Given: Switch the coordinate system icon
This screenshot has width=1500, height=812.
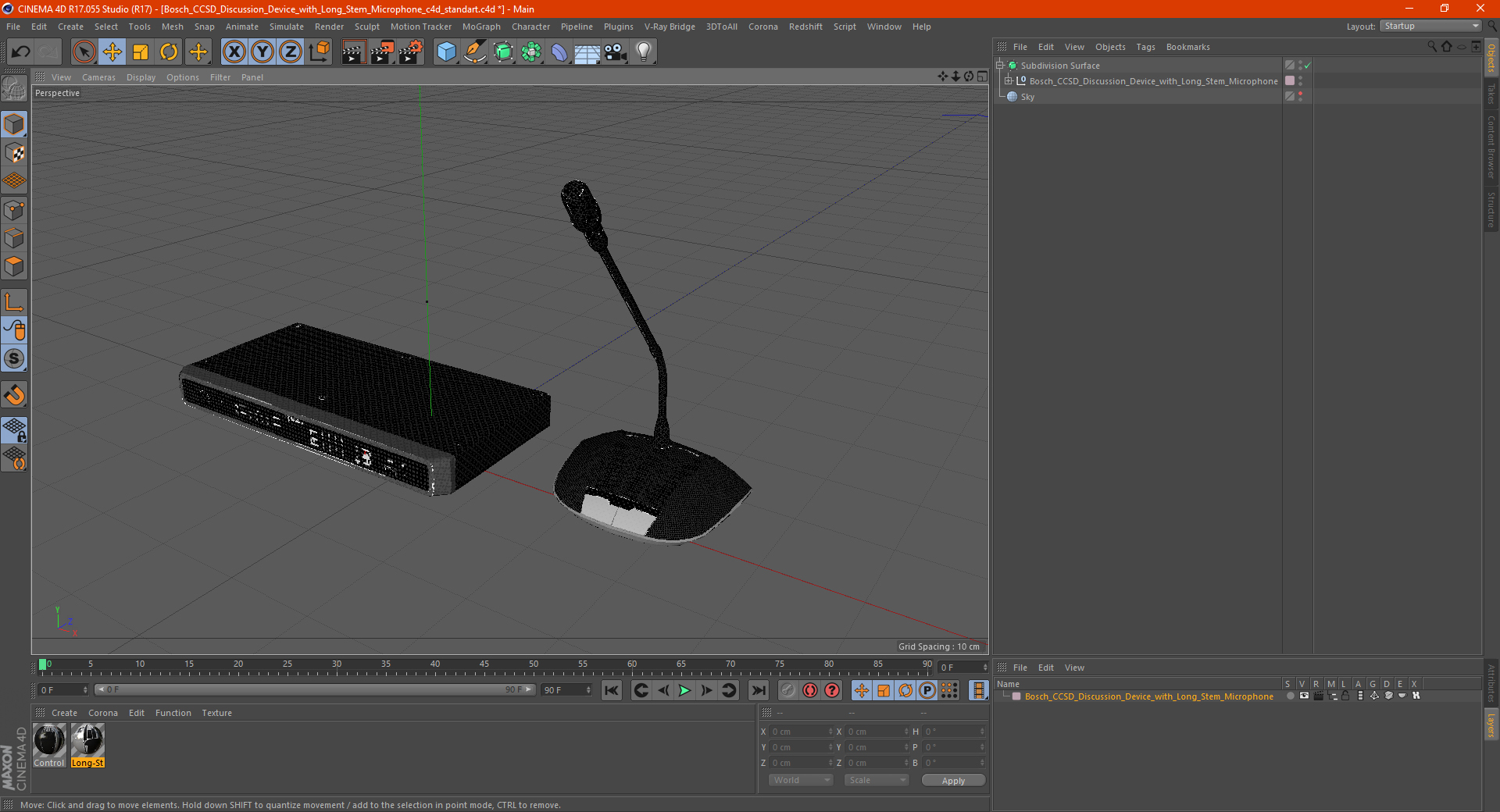Looking at the screenshot, I should pos(319,52).
